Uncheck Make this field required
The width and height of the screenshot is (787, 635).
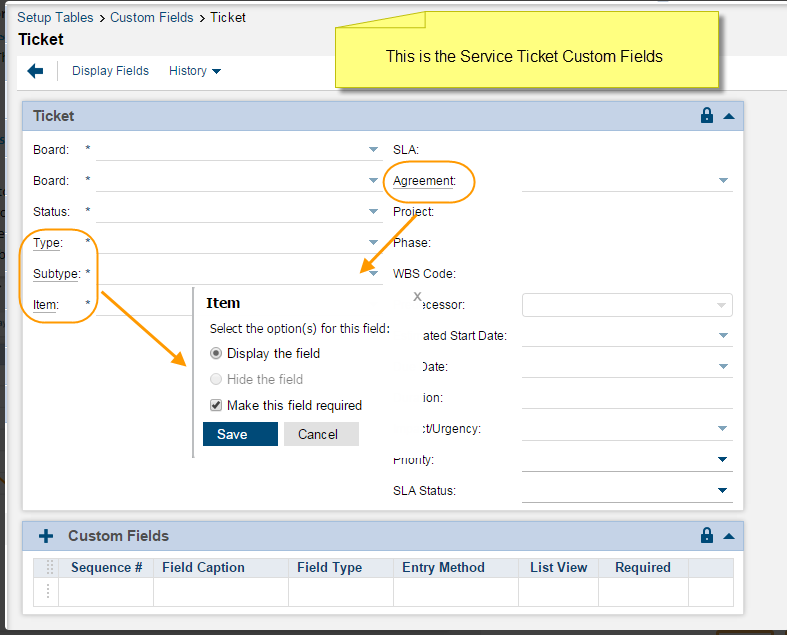pyautogui.click(x=216, y=405)
